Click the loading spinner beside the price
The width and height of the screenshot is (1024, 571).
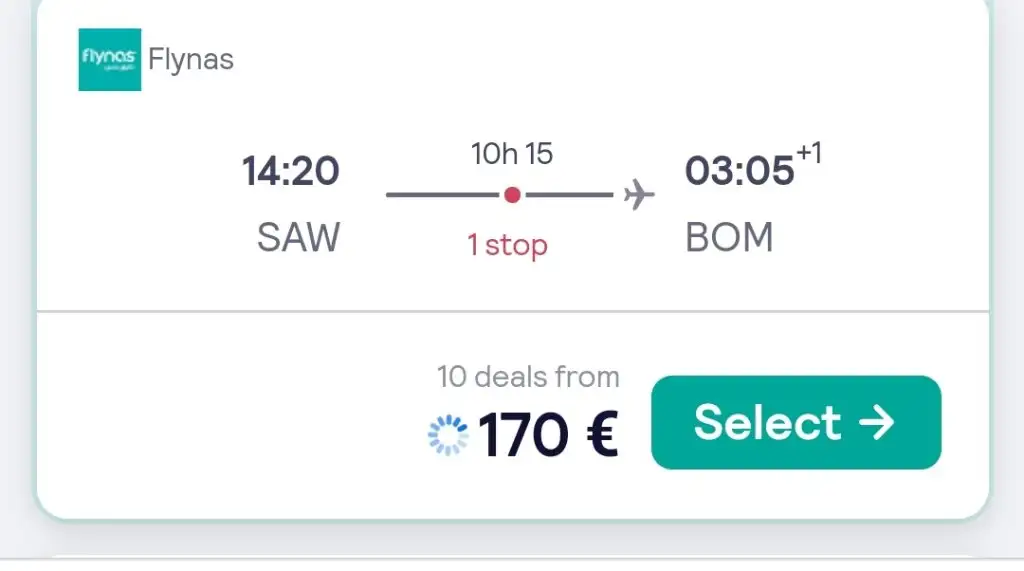click(447, 435)
